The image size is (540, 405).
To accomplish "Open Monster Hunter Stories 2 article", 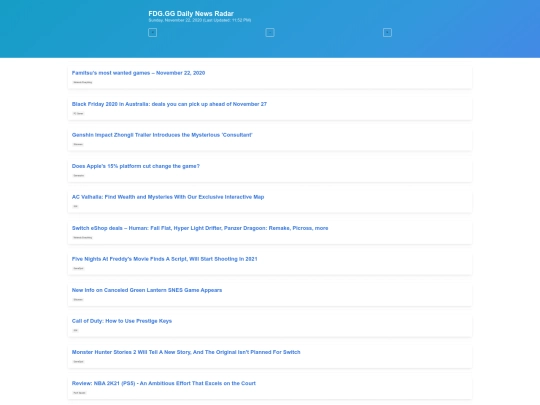I will tap(186, 352).
